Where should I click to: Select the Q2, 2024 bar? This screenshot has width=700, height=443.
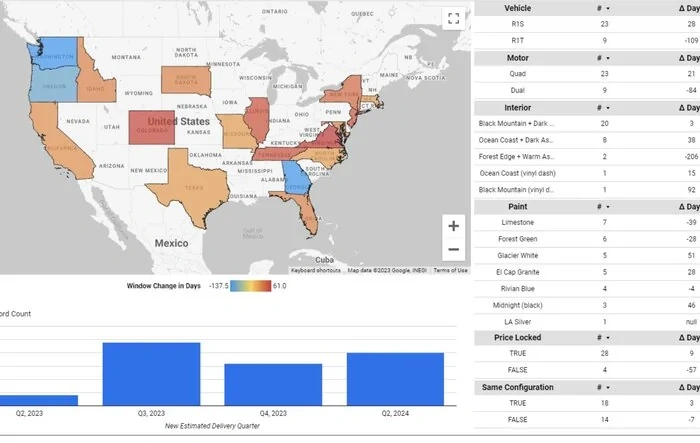tap(395, 379)
